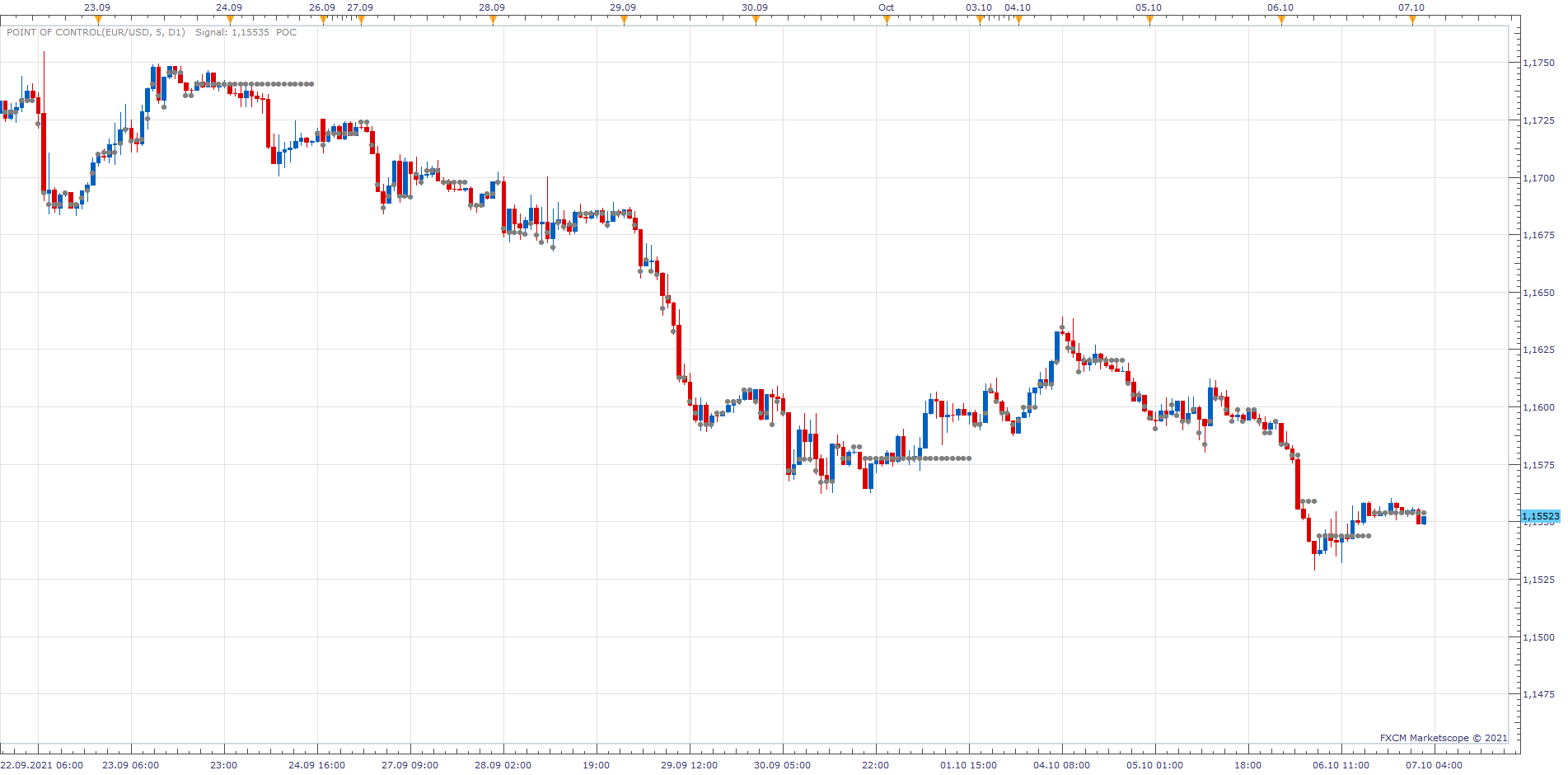The width and height of the screenshot is (1568, 775).
Task: Click the 04.10 08:00 time axis label
Action: pos(1062,765)
